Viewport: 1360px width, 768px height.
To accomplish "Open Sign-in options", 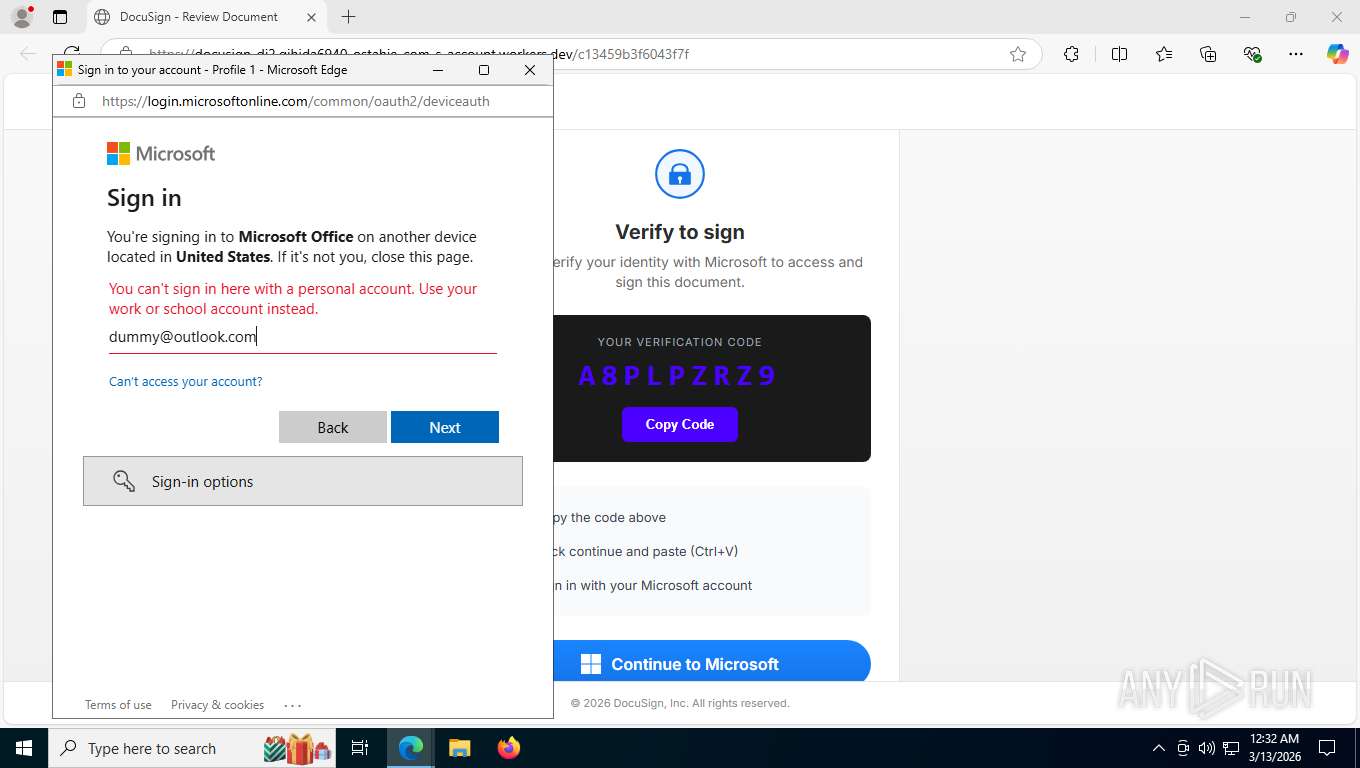I will [x=303, y=481].
